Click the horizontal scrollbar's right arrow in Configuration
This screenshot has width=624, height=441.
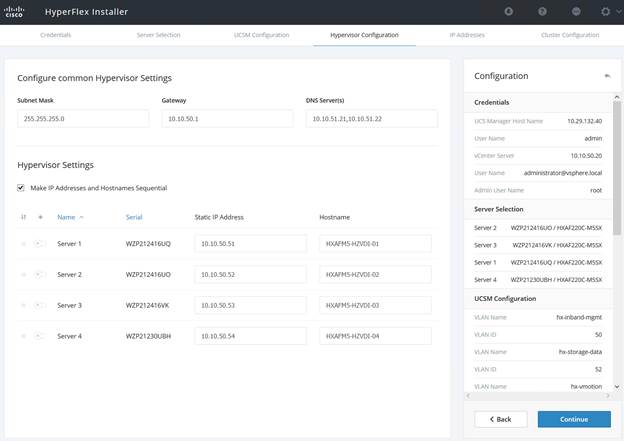pos(607,396)
